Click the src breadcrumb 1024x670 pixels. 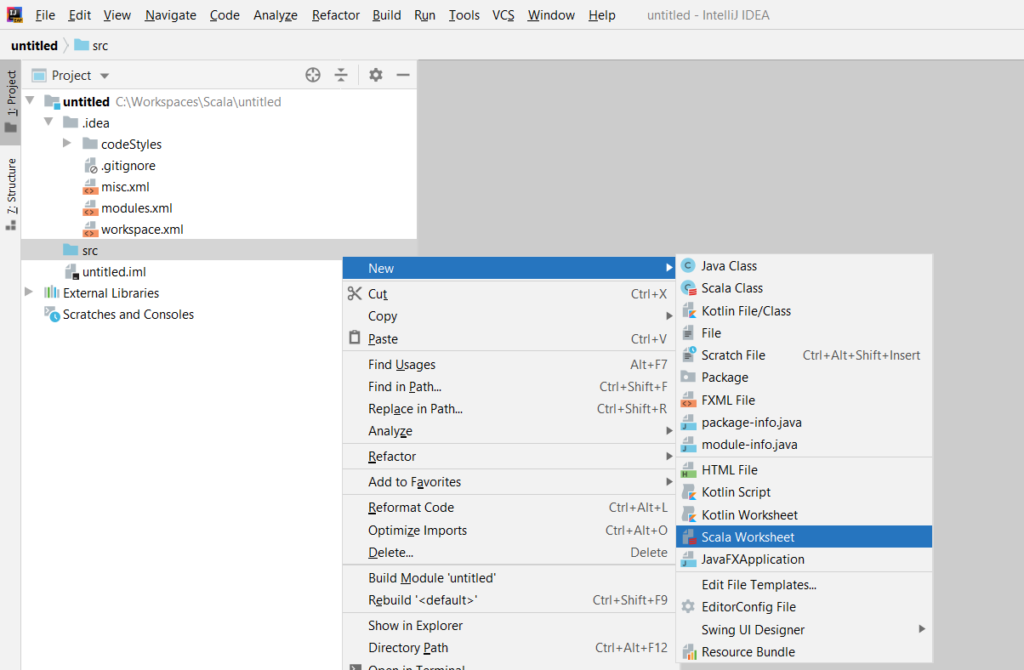tap(91, 46)
